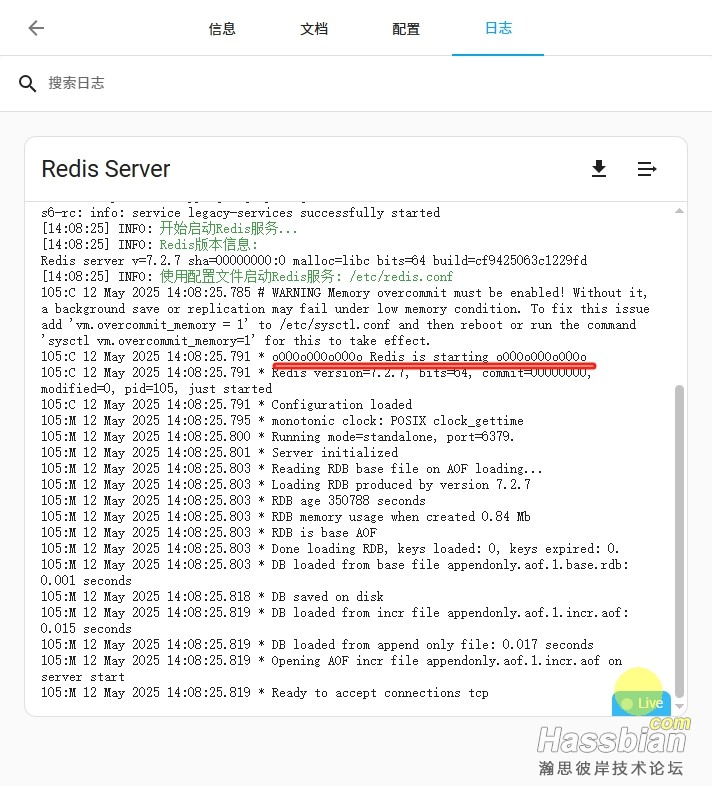Focus the 搜索日志 search field
Screen dimensions: 712x786
coord(300,83)
